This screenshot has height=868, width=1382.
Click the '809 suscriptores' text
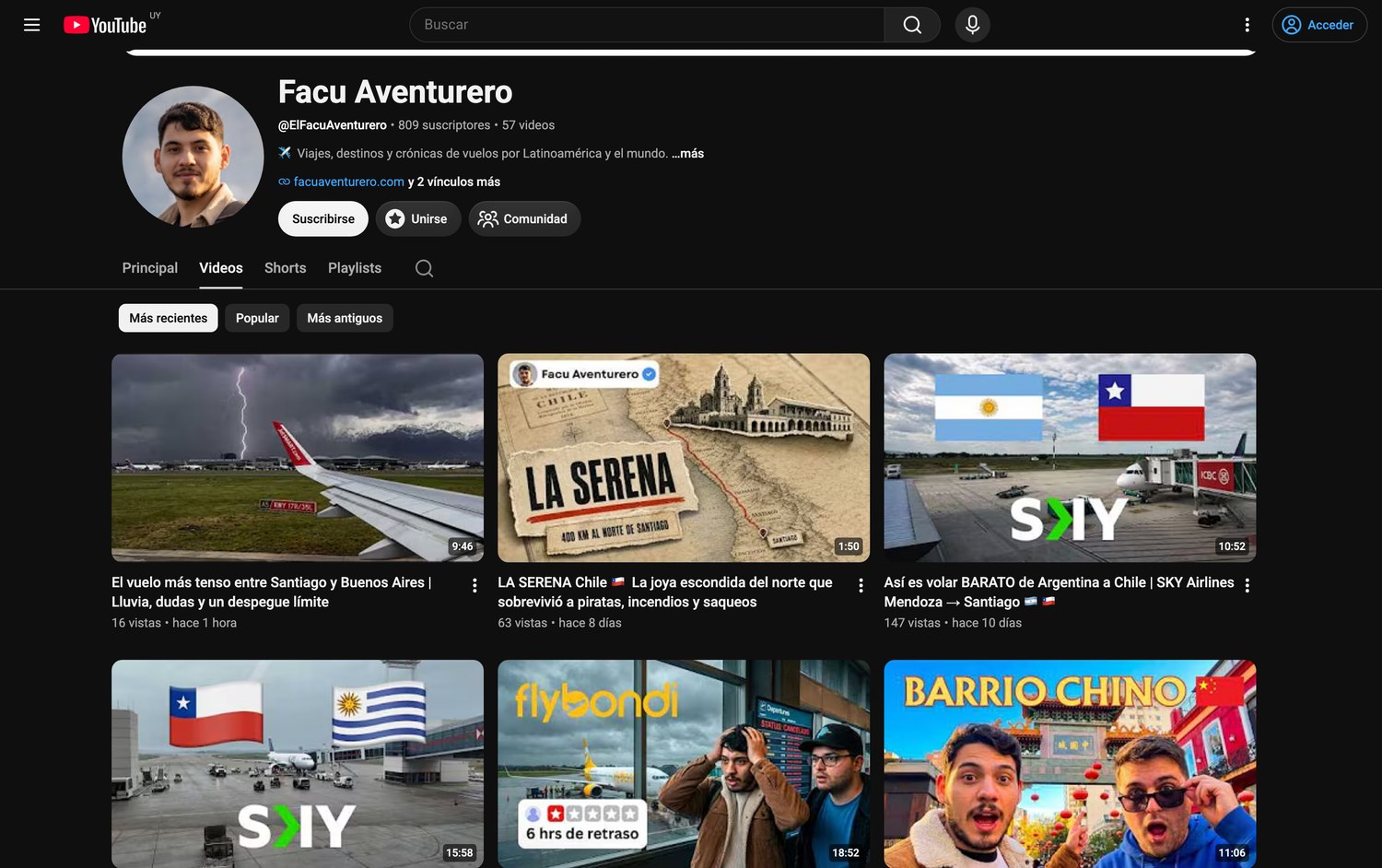tap(444, 125)
